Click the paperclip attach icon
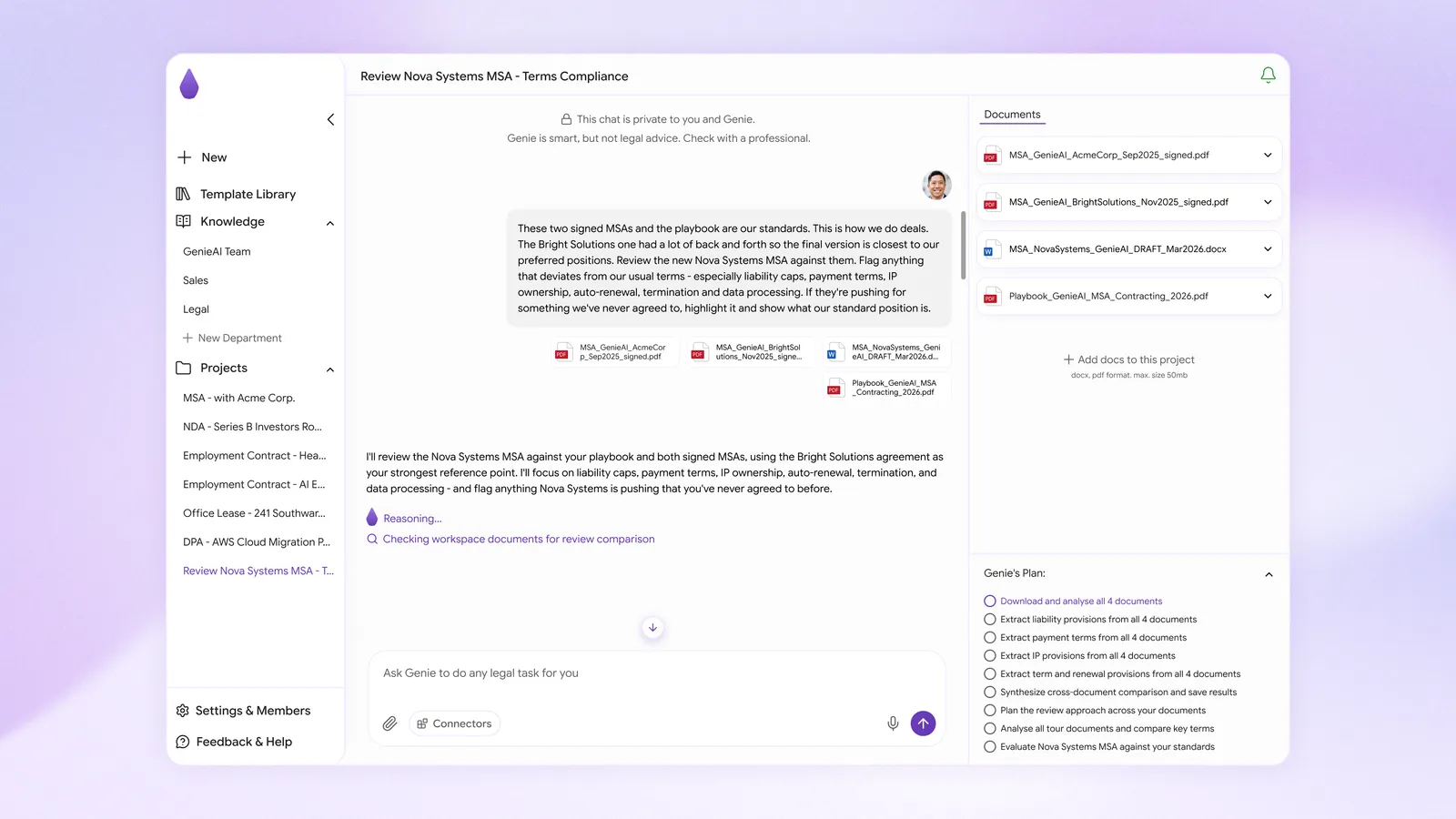Viewport: 1456px width, 819px height. click(389, 723)
